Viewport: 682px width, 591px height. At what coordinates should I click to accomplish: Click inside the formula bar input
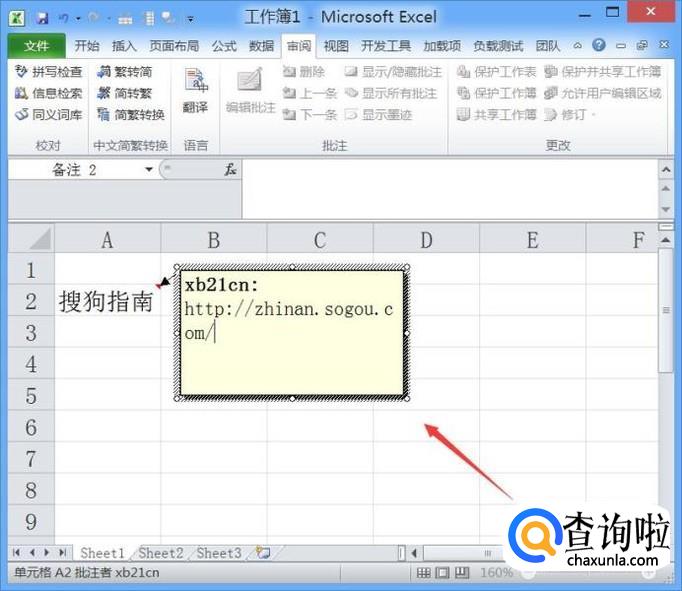[x=450, y=188]
